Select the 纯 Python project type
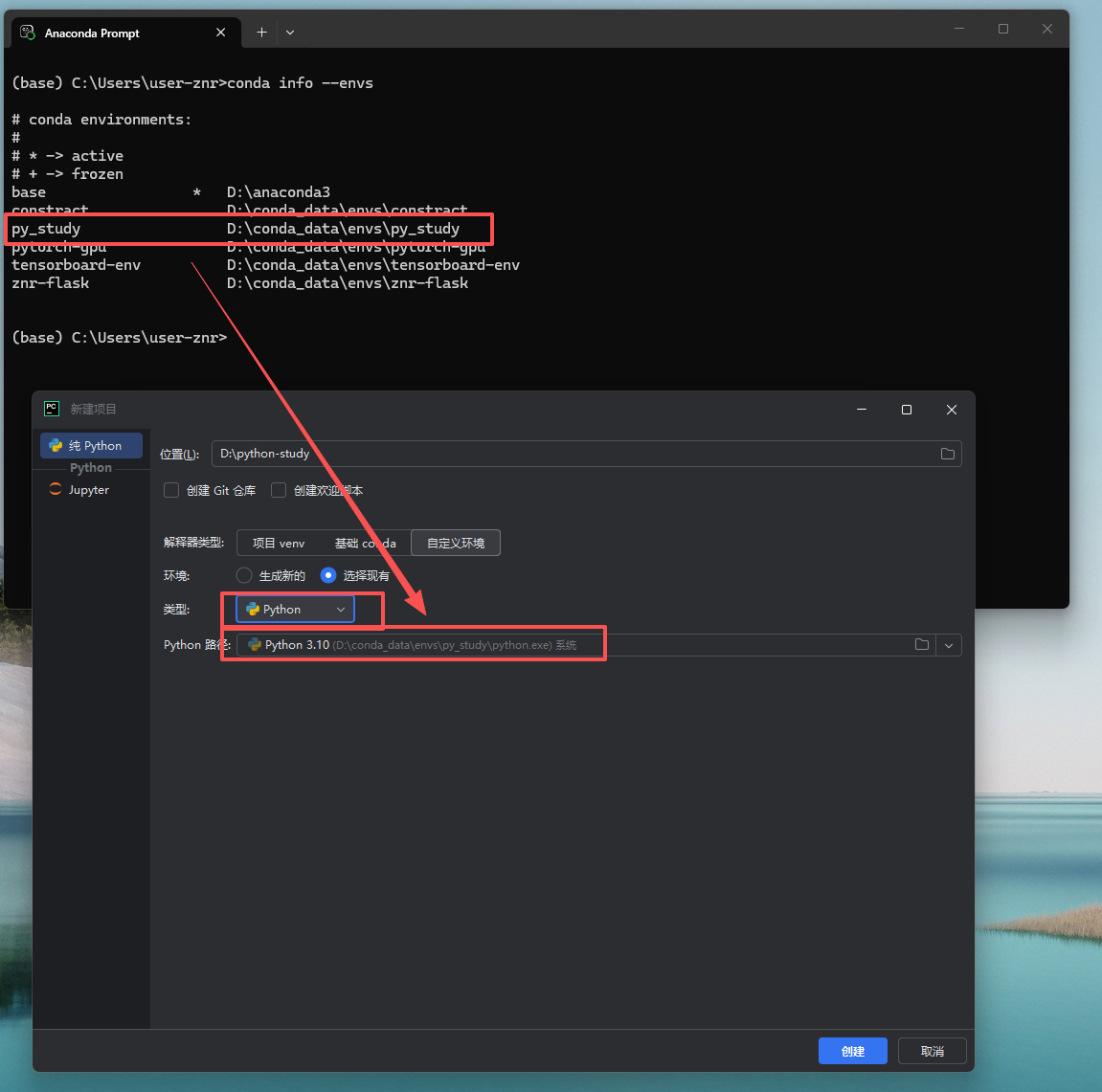 pyautogui.click(x=91, y=446)
